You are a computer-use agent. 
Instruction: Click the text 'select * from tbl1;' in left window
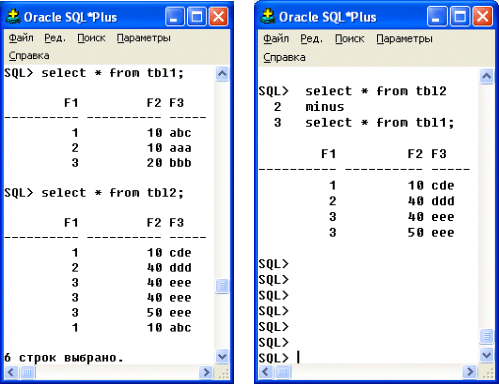click(113, 73)
